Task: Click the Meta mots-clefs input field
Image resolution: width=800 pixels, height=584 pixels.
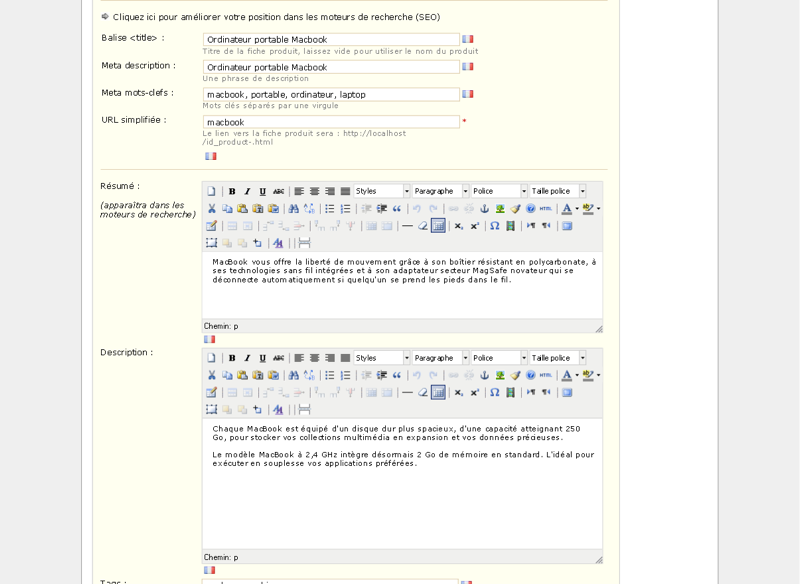Action: pos(331,94)
